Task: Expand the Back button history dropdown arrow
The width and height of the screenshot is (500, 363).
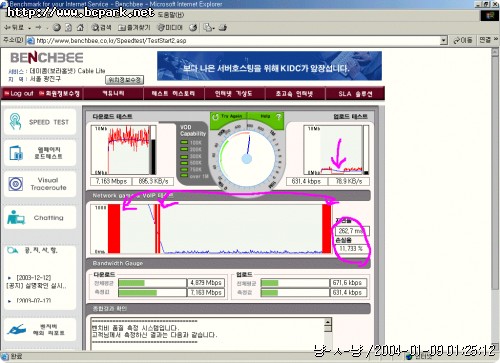Action: pos(29,28)
